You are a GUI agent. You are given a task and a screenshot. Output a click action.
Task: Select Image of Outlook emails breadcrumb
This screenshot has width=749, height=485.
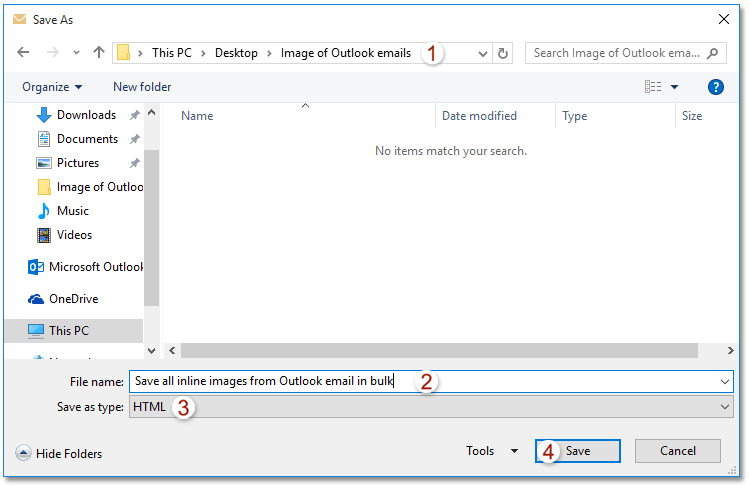tap(345, 53)
